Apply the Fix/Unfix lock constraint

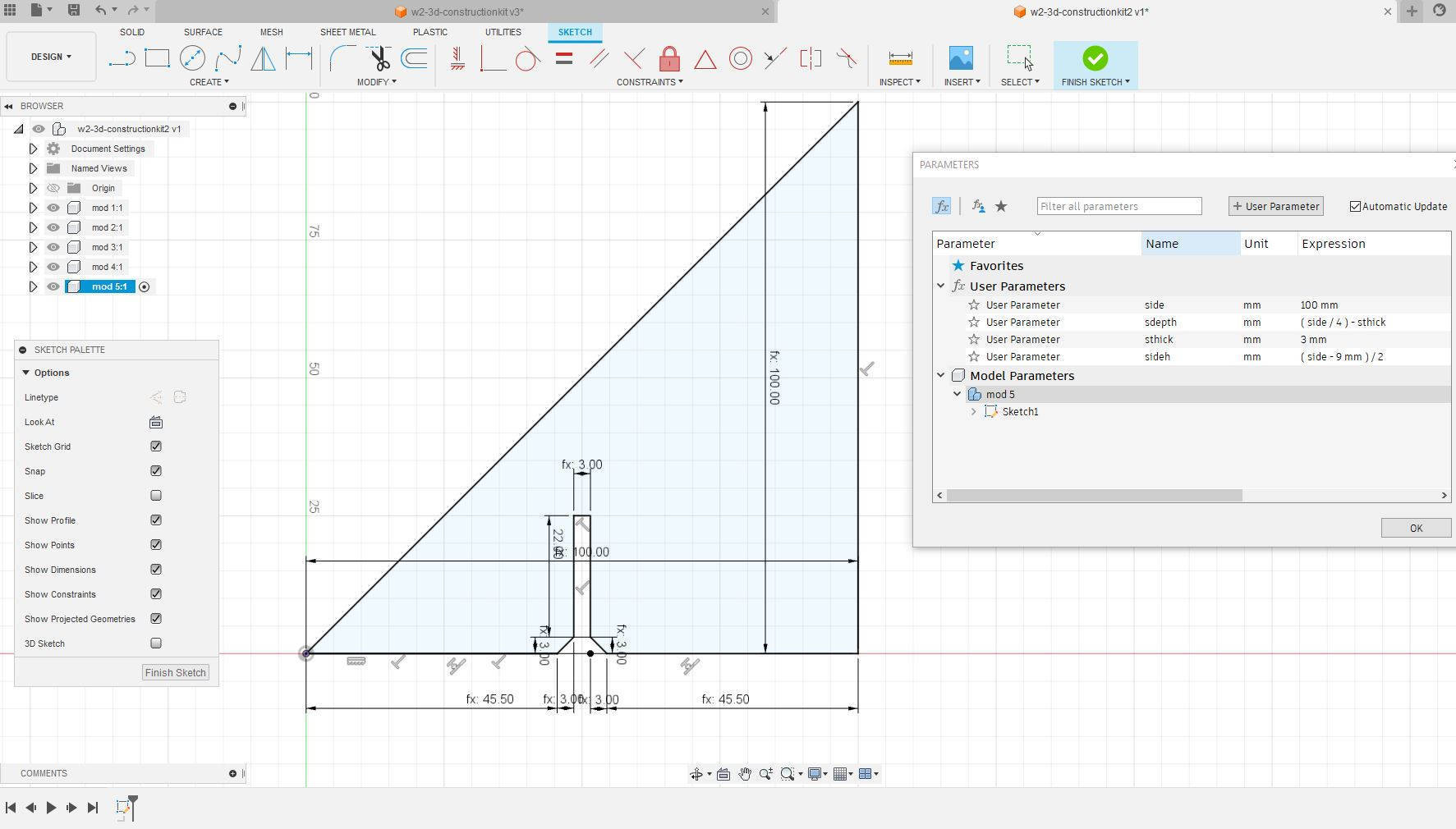point(669,58)
